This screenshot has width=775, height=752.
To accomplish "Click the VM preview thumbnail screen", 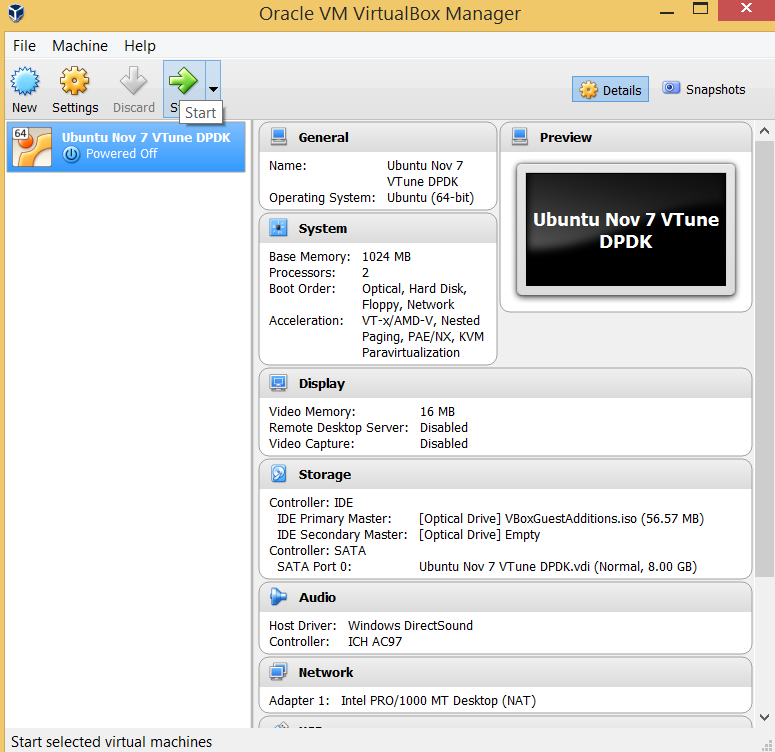I will (626, 229).
